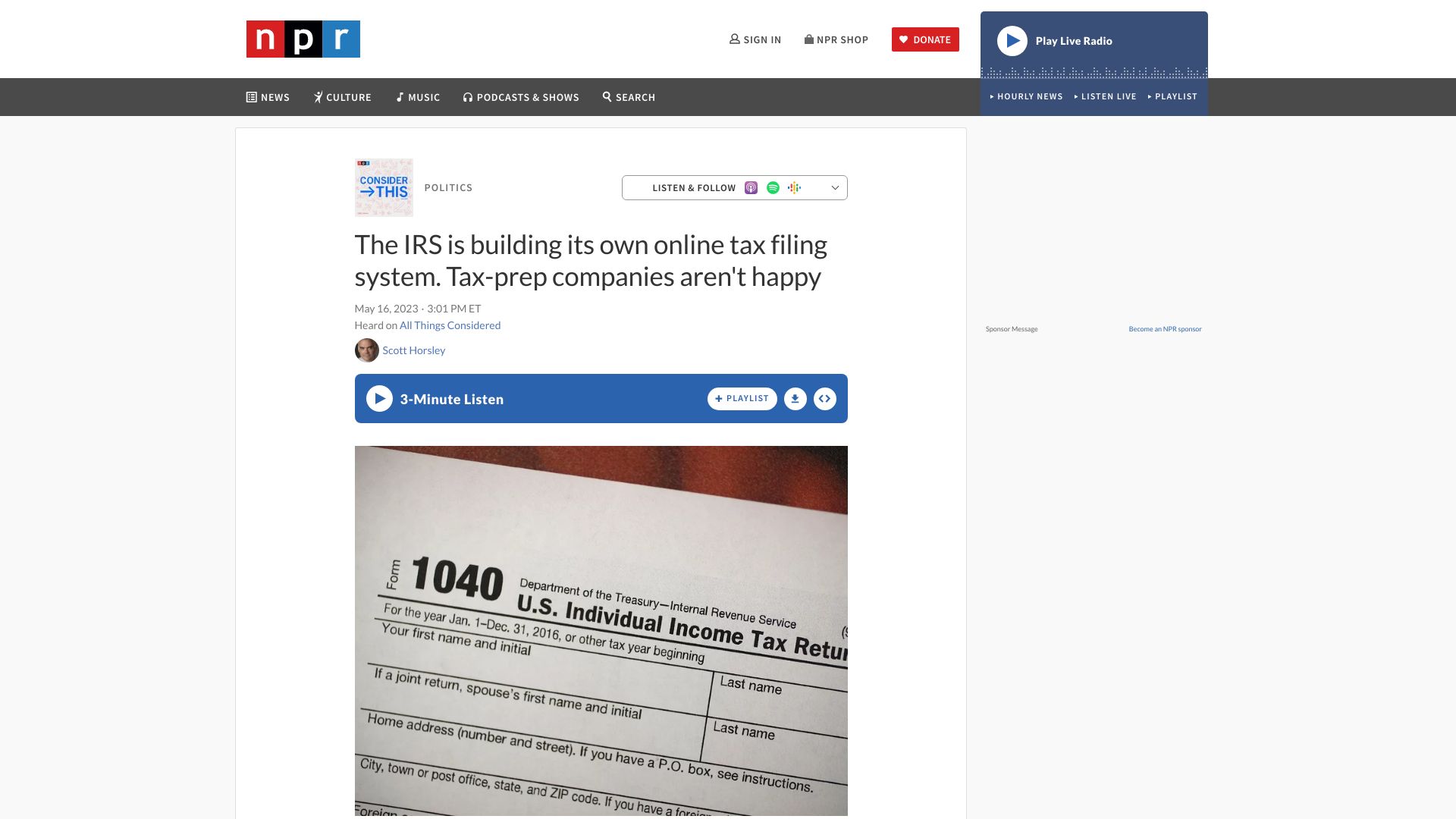Expand the Listen & Follow dropdown chevron

[x=835, y=188]
